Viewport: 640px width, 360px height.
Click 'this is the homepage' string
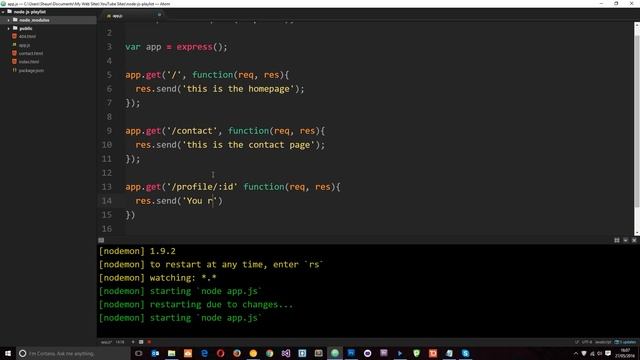pyautogui.click(x=238, y=89)
